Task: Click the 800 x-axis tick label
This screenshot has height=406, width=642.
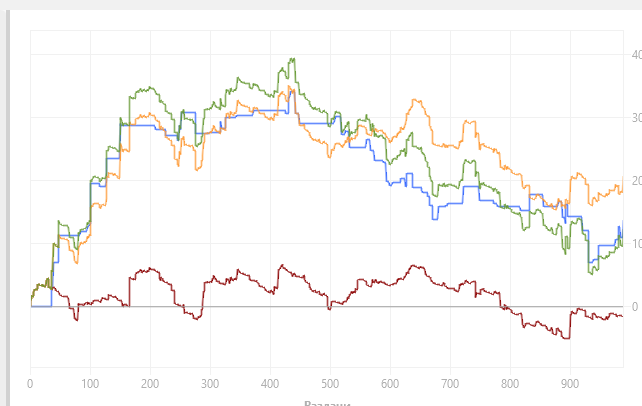Action: 510,383
